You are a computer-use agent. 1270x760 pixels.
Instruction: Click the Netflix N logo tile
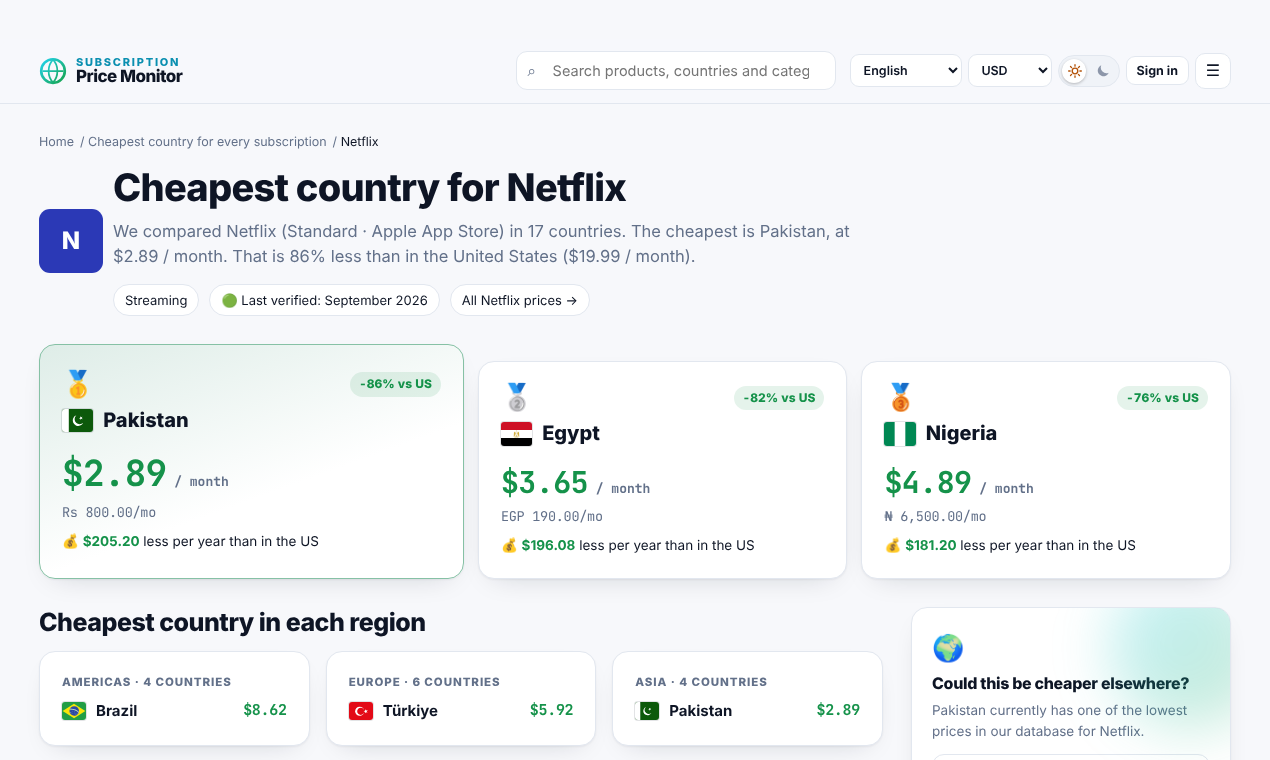[71, 241]
